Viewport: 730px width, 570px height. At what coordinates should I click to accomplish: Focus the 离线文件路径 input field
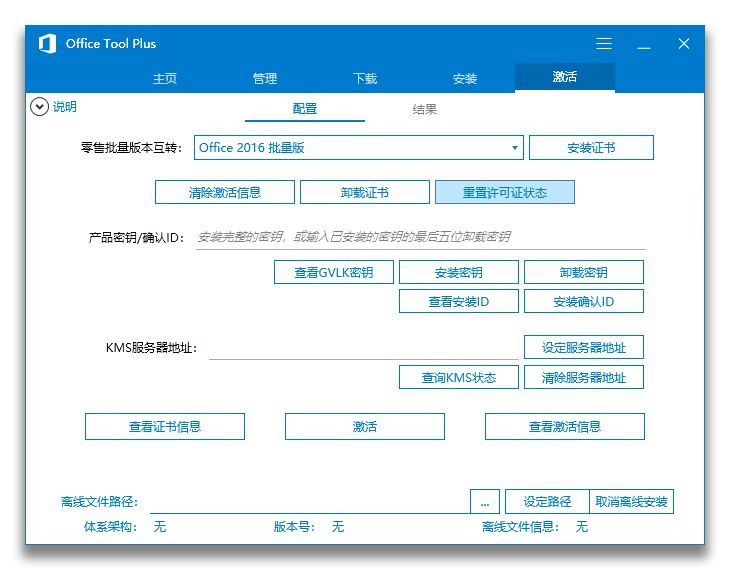click(x=310, y=502)
